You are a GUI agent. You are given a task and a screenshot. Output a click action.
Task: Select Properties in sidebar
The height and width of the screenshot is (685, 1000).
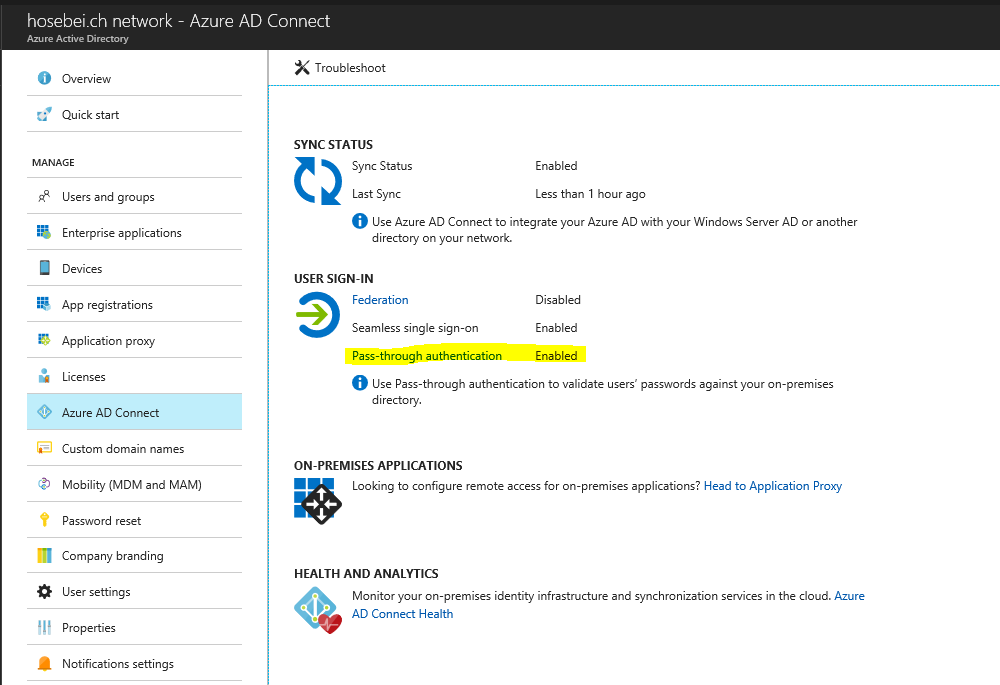[135, 628]
